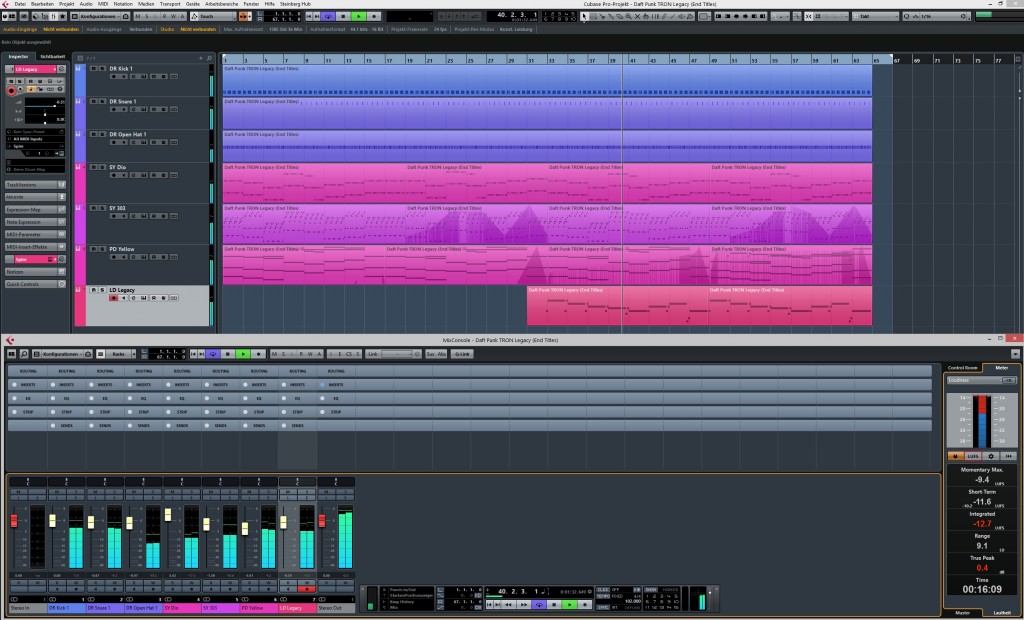This screenshot has width=1024, height=620.
Task: Select the Line drawing tool
Action: (x=673, y=16)
